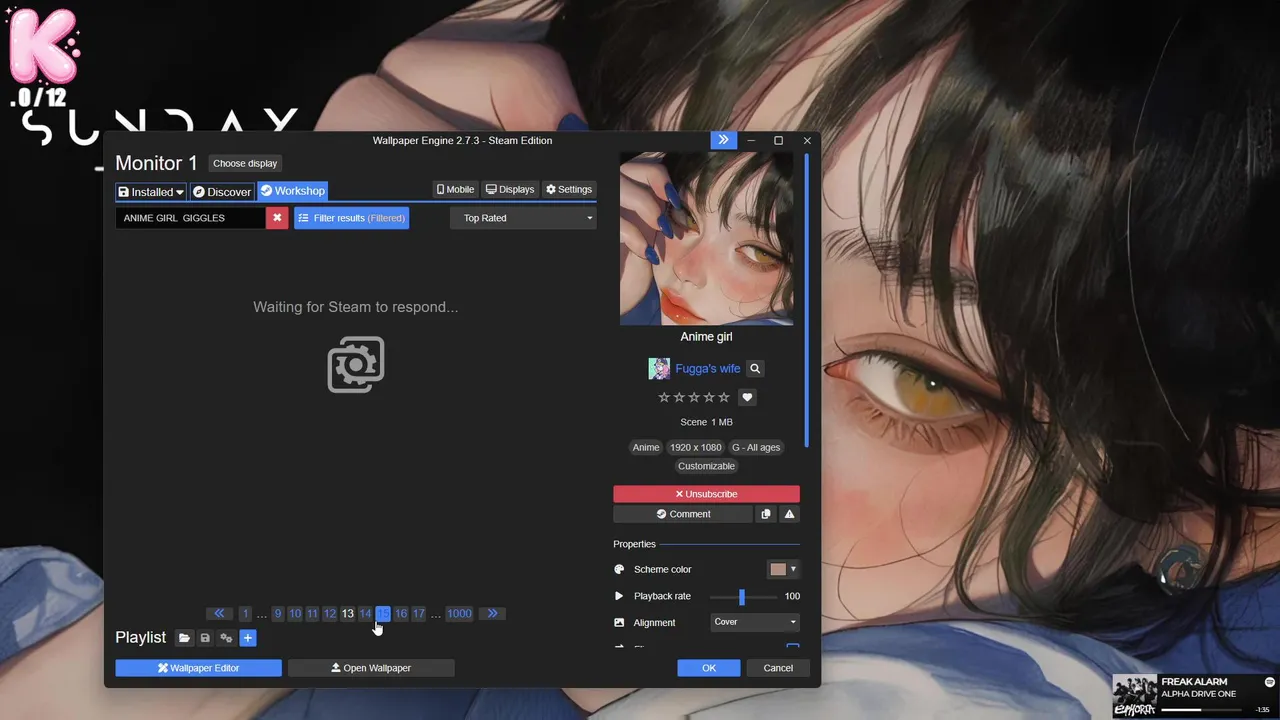The height and width of the screenshot is (720, 1280).
Task: Open the Settings tab
Action: coord(569,189)
